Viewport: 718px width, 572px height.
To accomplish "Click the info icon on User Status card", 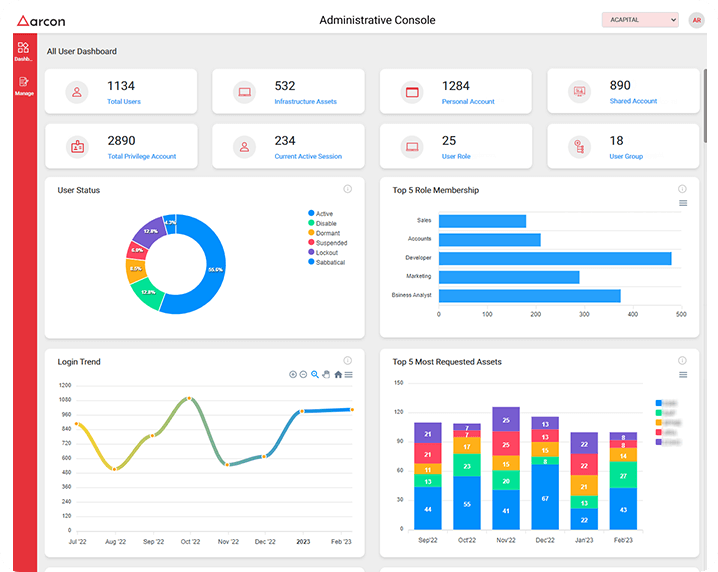I will coord(347,189).
